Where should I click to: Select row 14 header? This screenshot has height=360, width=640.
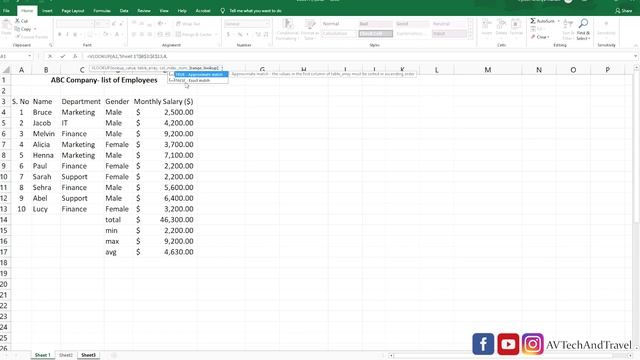click(4, 220)
